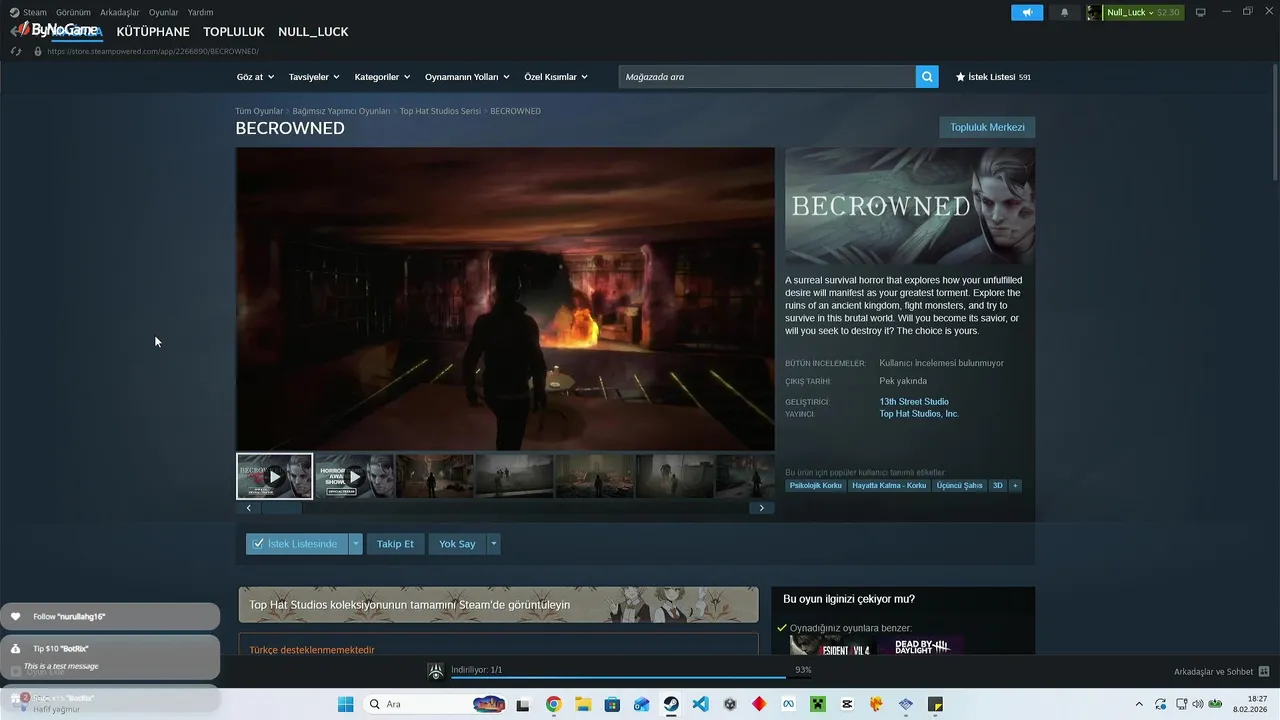This screenshot has height=720, width=1280.
Task: Open Microsoft Store from taskbar
Action: point(612,704)
